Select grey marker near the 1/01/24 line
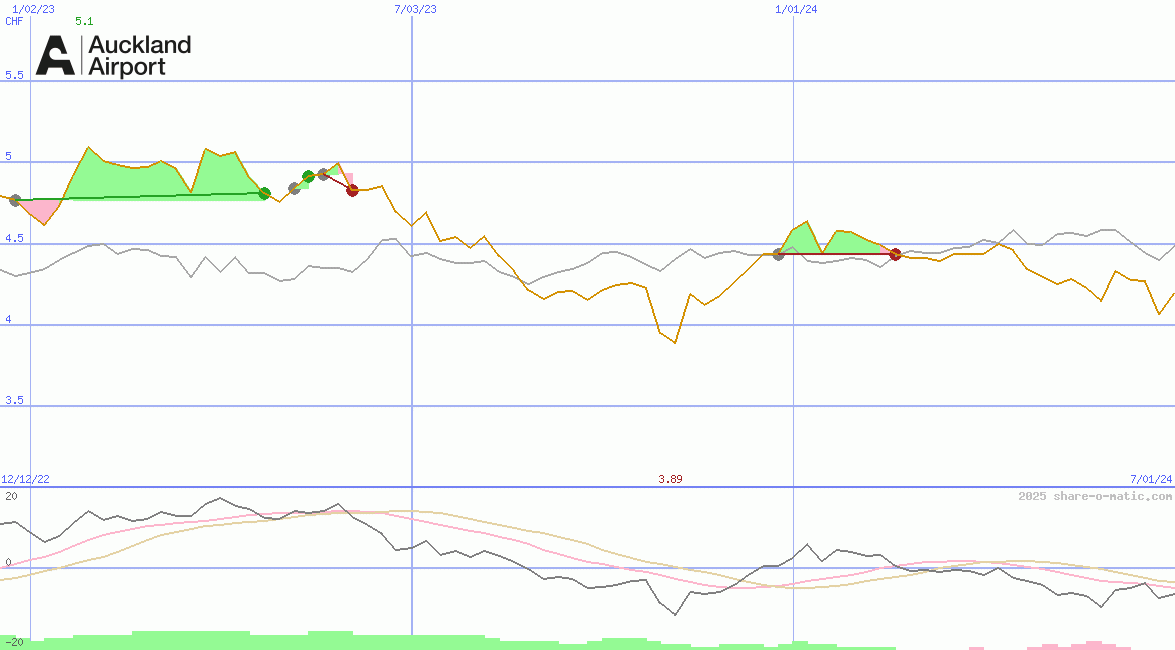This screenshot has height=650, width=1175. (779, 254)
